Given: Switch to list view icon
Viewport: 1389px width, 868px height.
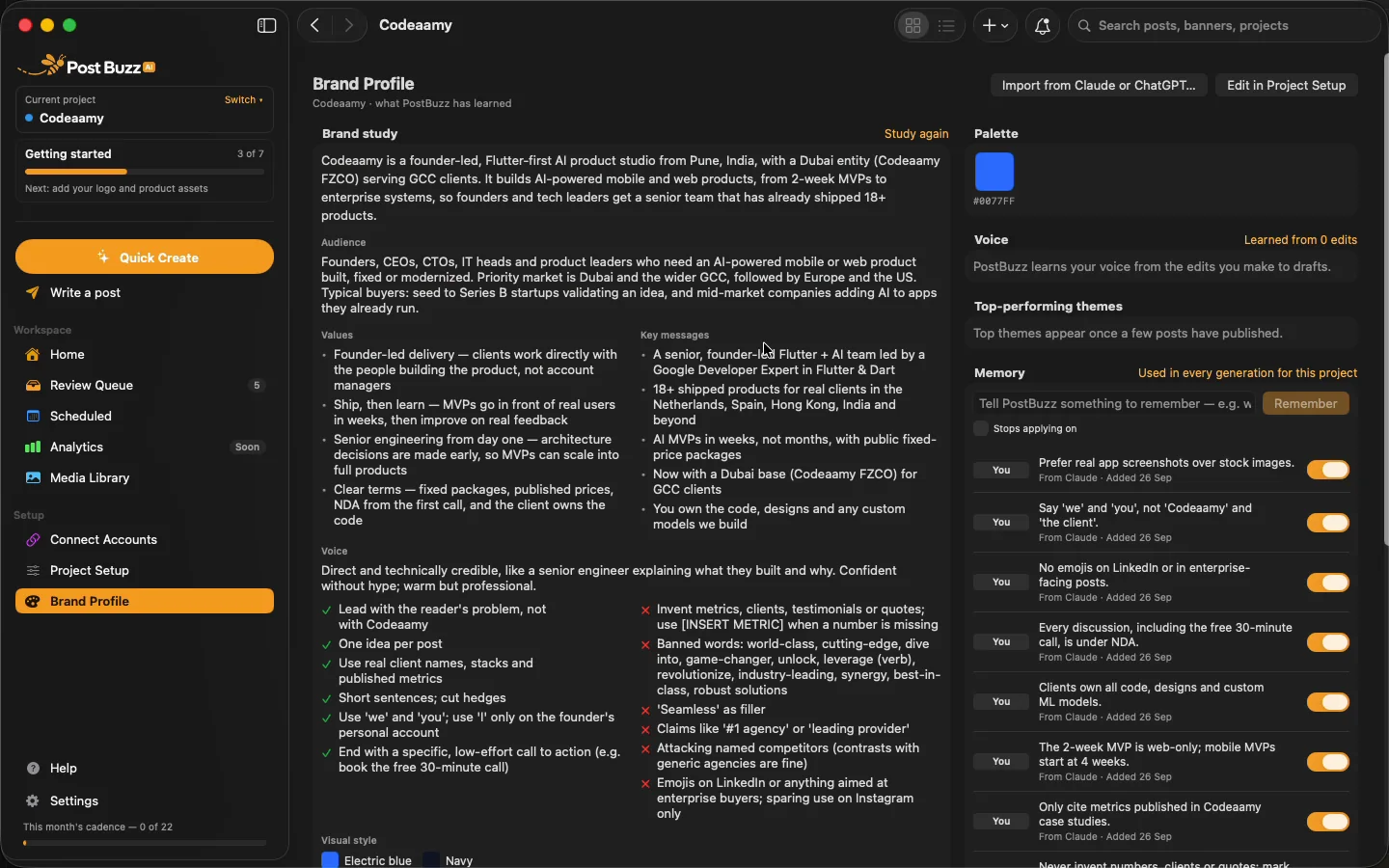Looking at the screenshot, I should point(946,26).
